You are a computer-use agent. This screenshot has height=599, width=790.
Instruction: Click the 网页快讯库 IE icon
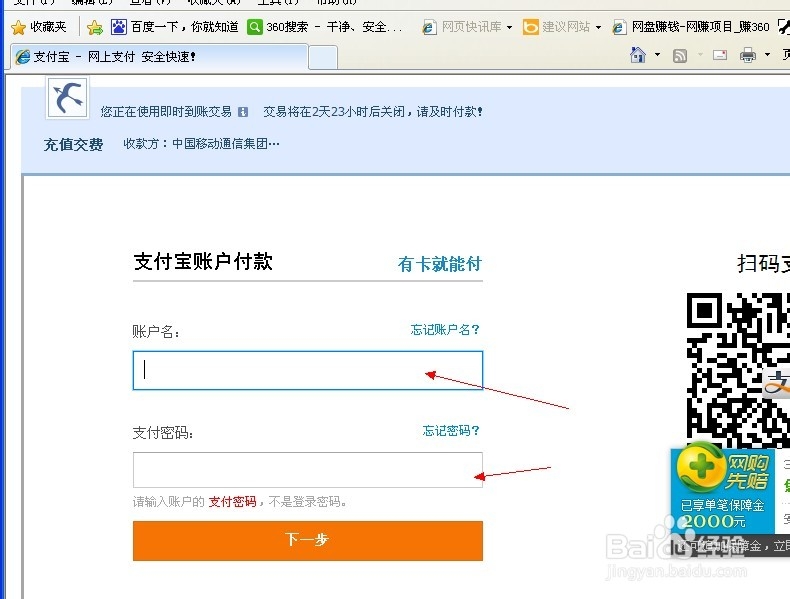[429, 27]
